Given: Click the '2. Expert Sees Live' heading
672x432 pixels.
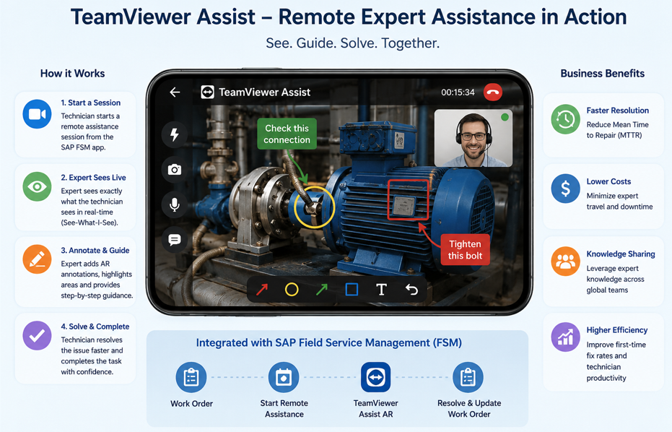Looking at the screenshot, I should (93, 177).
